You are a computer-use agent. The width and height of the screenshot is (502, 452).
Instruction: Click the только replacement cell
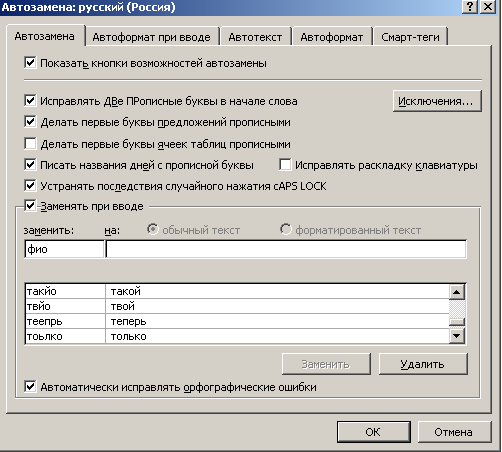tap(277, 336)
